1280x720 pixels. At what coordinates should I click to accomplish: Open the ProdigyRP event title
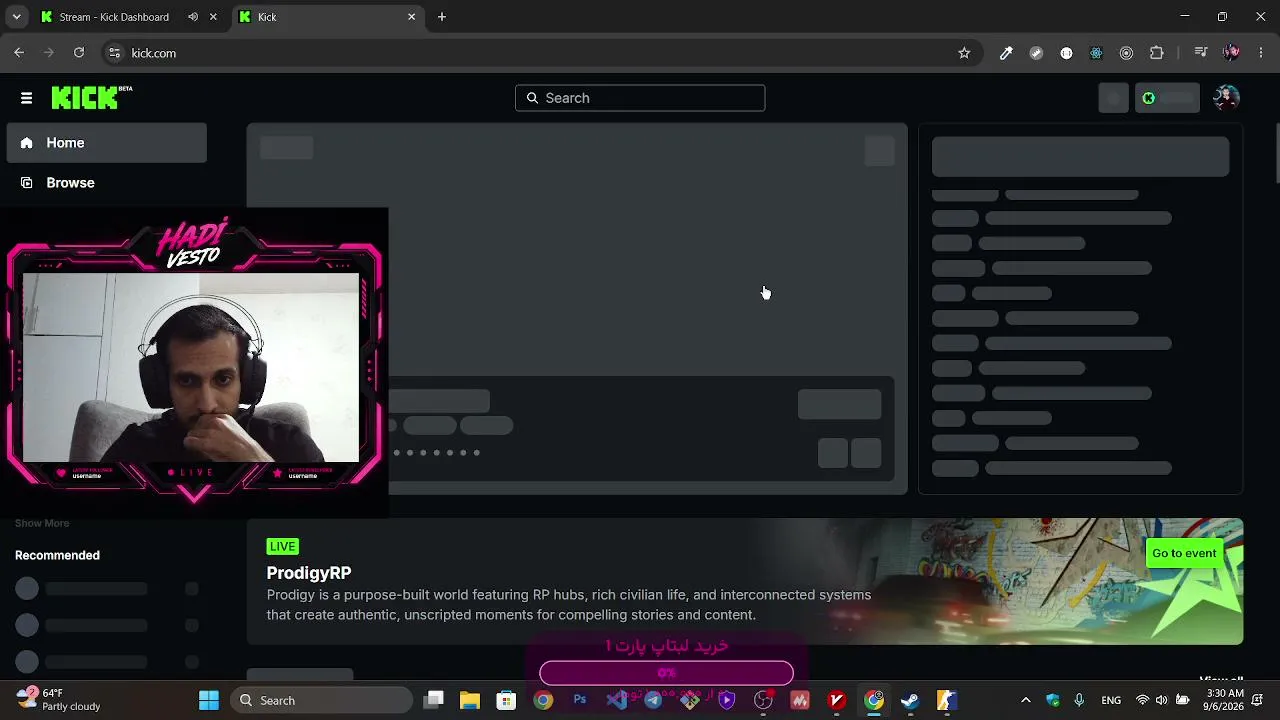click(309, 573)
